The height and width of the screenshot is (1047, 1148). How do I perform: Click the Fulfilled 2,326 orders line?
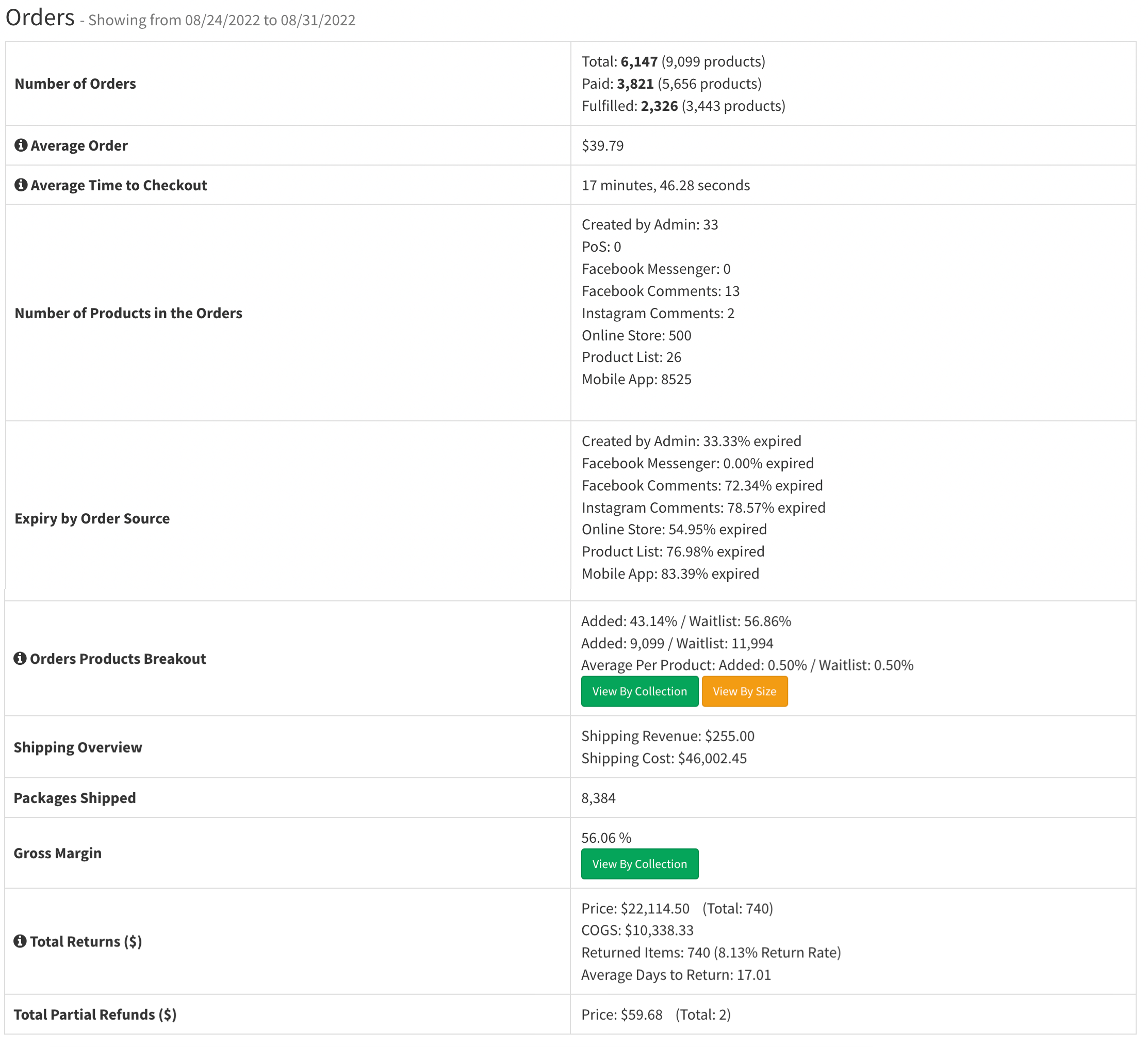click(683, 106)
